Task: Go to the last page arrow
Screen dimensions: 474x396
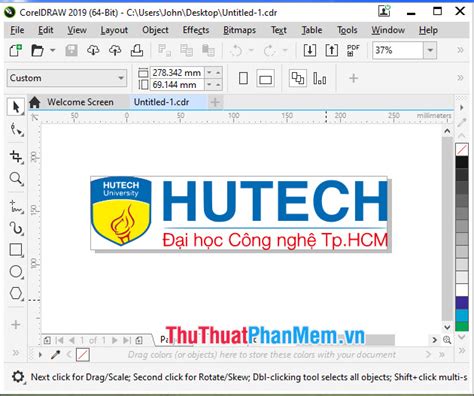Action: tap(127, 340)
